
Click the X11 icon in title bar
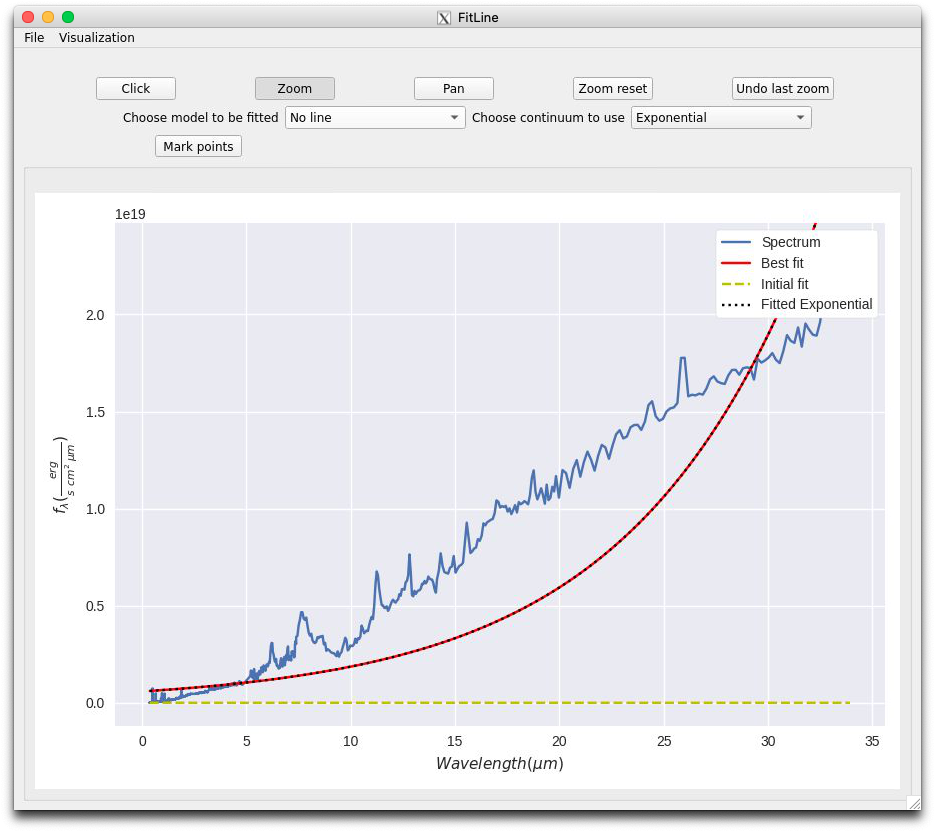[x=444, y=18]
